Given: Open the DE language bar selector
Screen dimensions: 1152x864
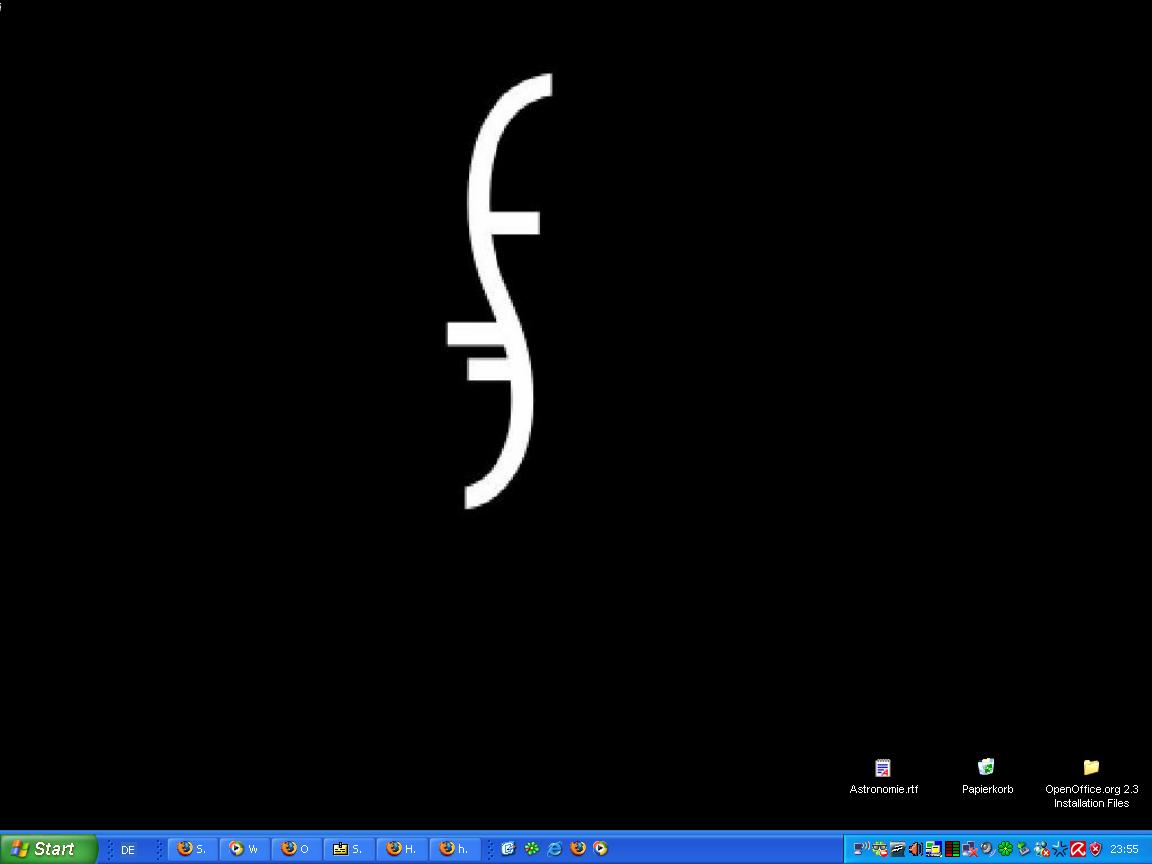Looking at the screenshot, I should click(x=128, y=850).
